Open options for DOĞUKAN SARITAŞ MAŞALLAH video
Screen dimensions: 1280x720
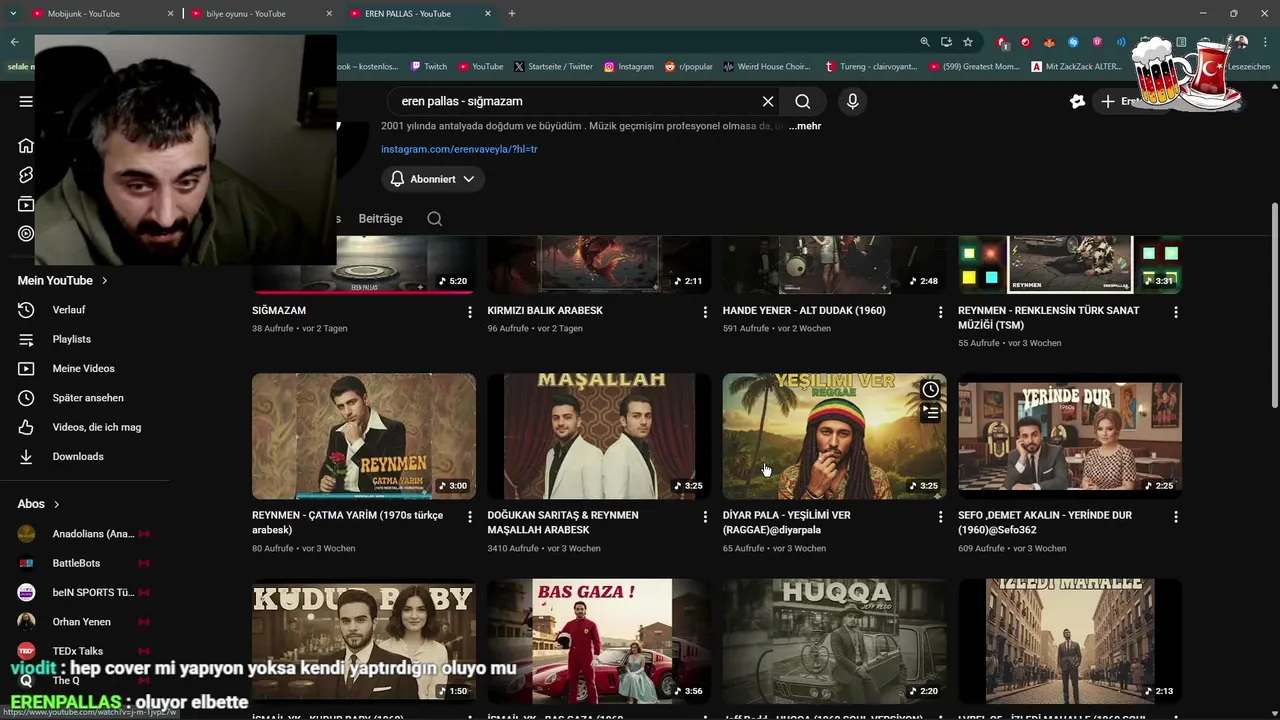coord(705,517)
